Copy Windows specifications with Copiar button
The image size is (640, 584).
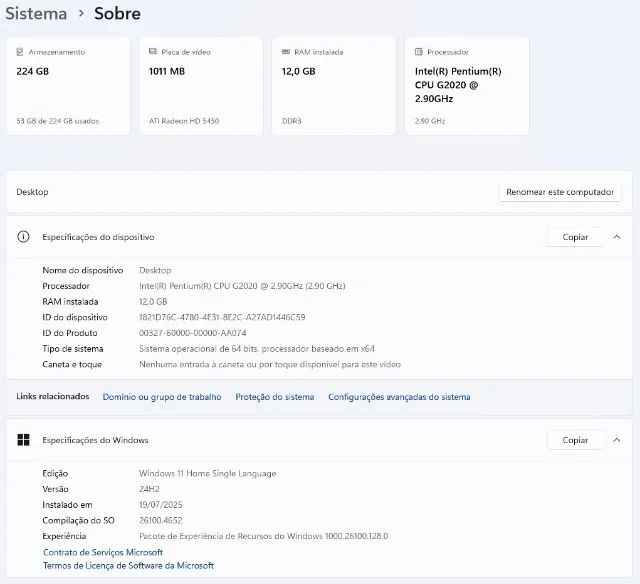[x=575, y=440]
